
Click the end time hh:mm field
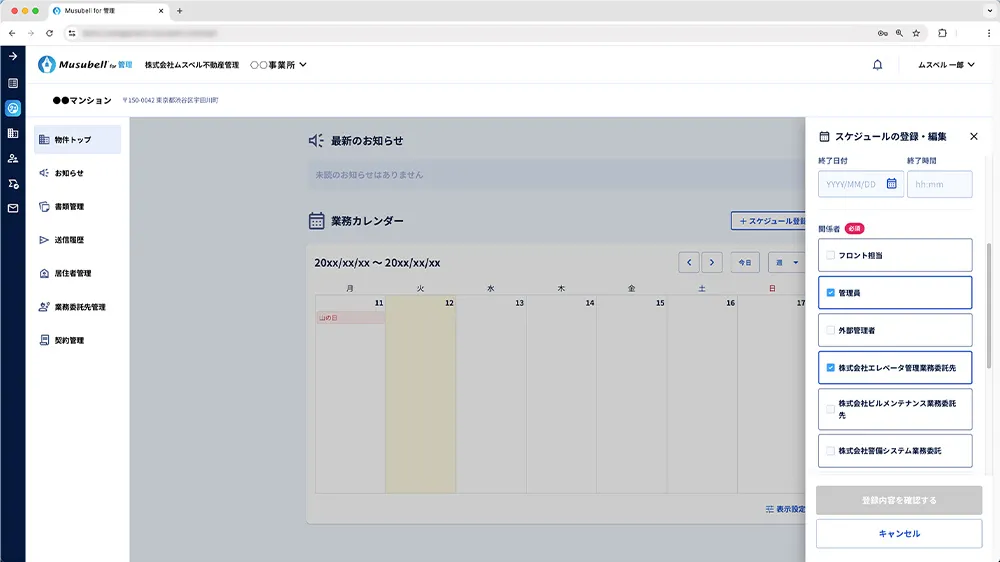point(939,184)
